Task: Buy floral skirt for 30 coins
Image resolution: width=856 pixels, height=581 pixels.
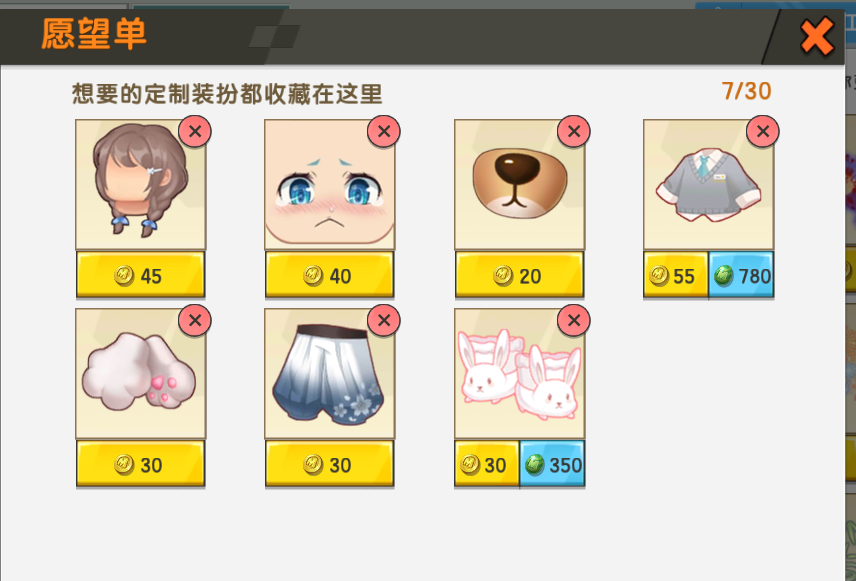Action: tap(329, 464)
